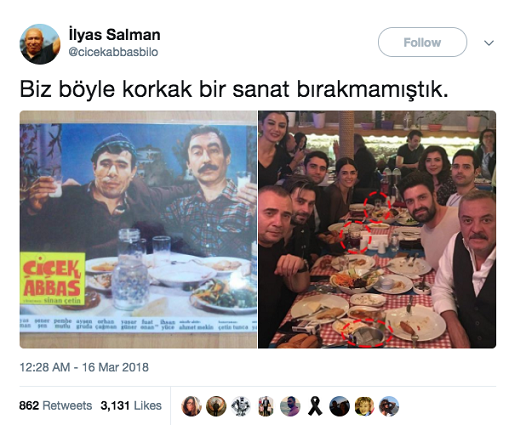Open the fifth liker's purple shirt avatar

pos(290,406)
